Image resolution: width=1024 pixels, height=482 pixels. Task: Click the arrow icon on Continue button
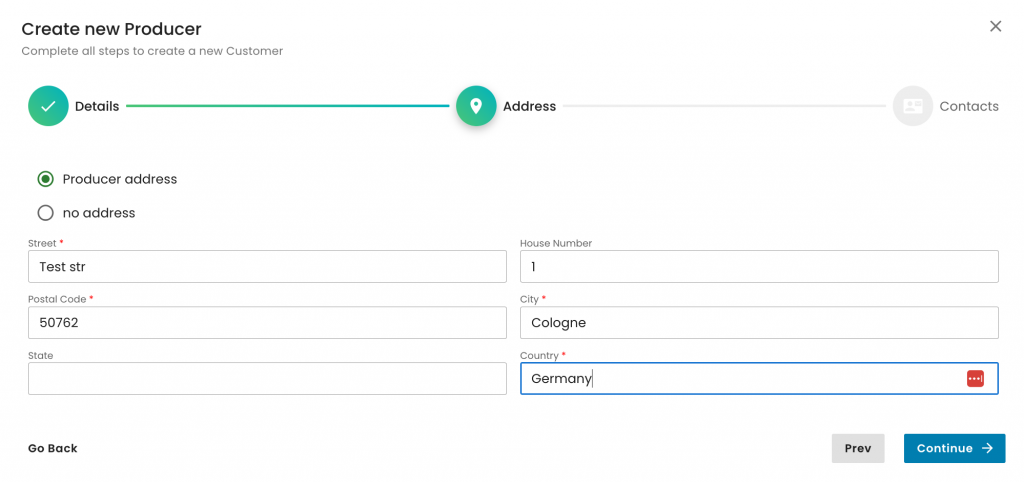987,448
